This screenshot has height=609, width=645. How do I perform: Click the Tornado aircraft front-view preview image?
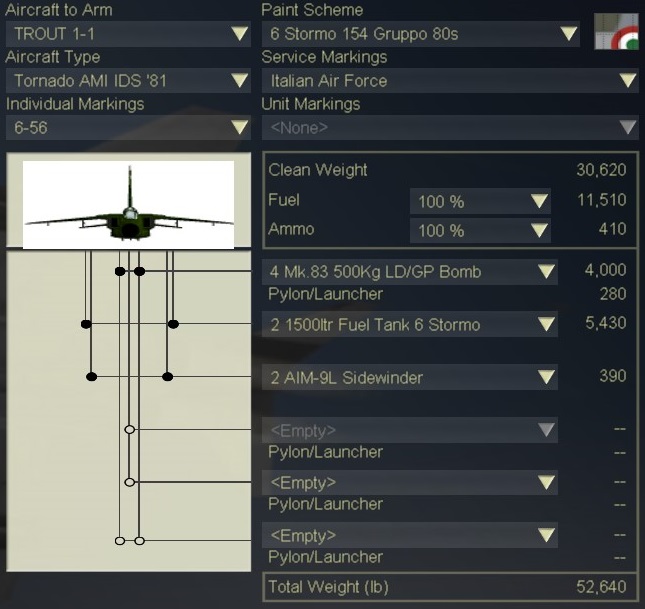pos(128,205)
